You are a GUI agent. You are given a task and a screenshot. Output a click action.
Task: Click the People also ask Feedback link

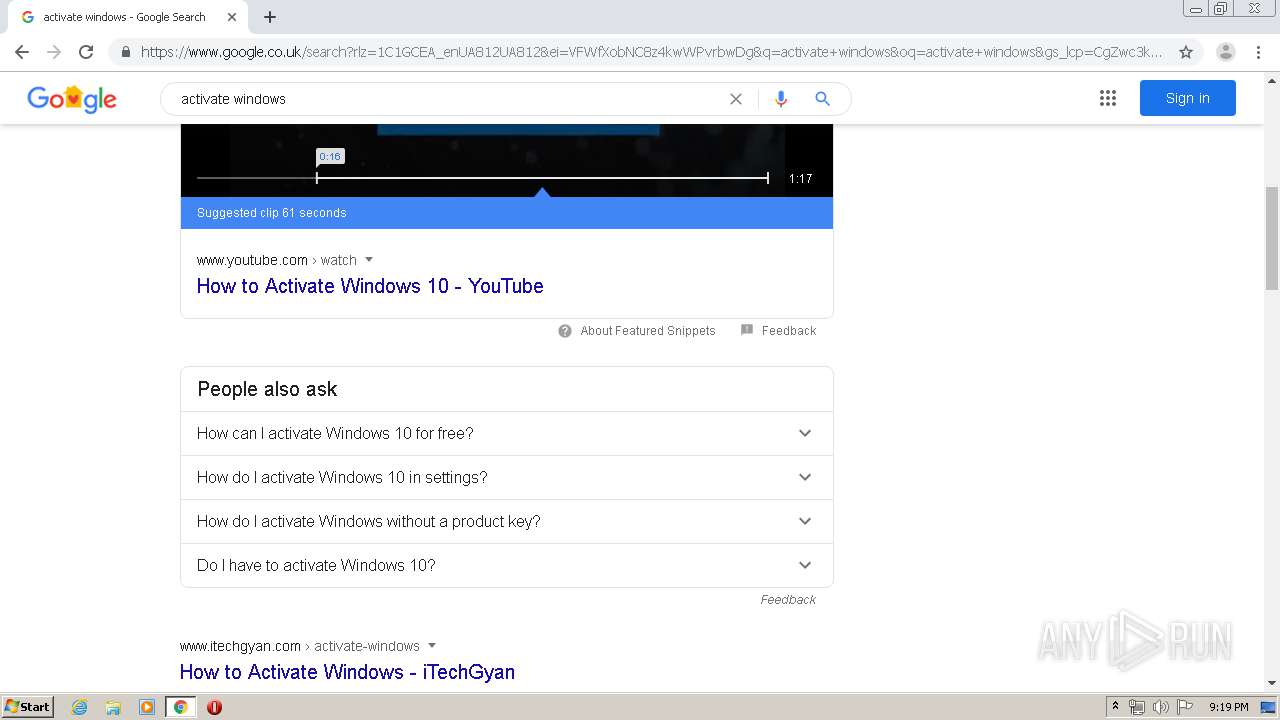(788, 600)
